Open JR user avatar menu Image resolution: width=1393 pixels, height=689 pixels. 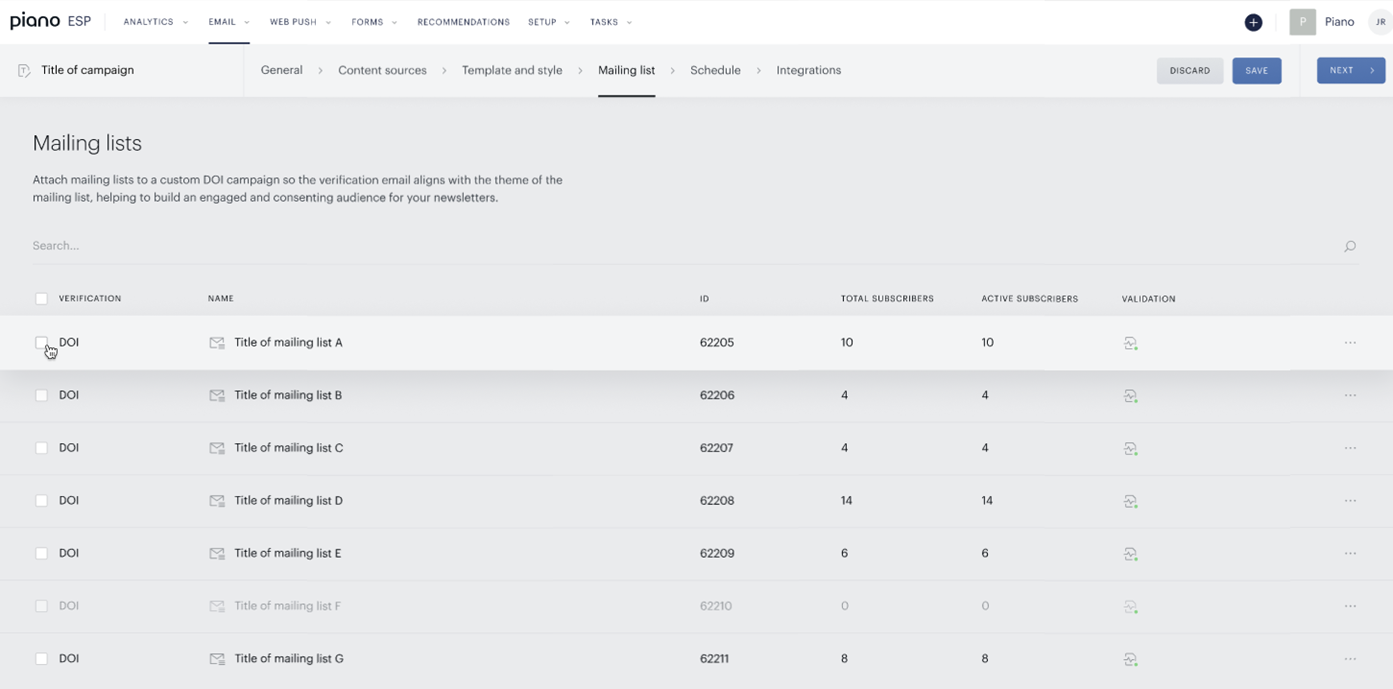1380,22
